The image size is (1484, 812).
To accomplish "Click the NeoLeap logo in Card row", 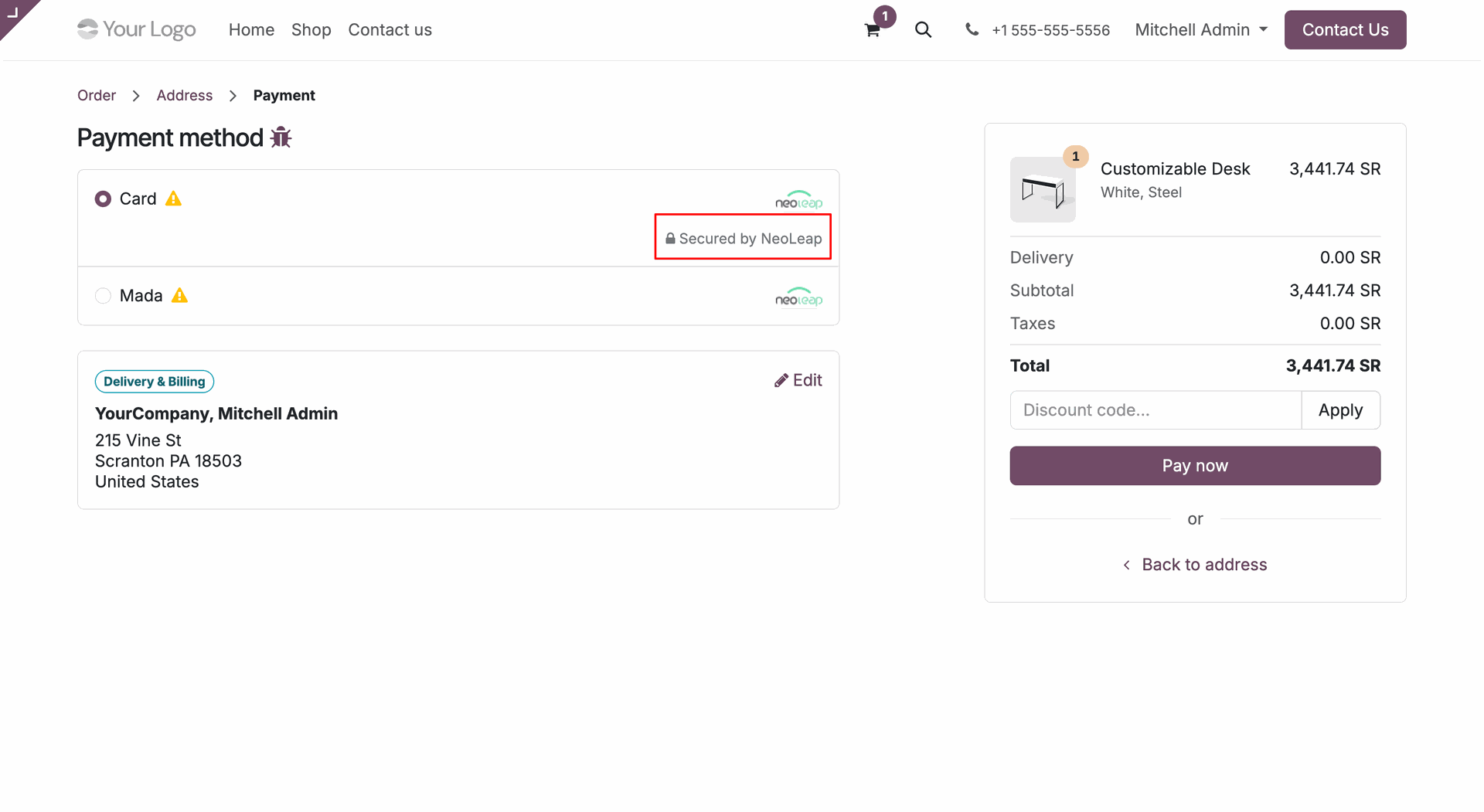I will point(798,199).
